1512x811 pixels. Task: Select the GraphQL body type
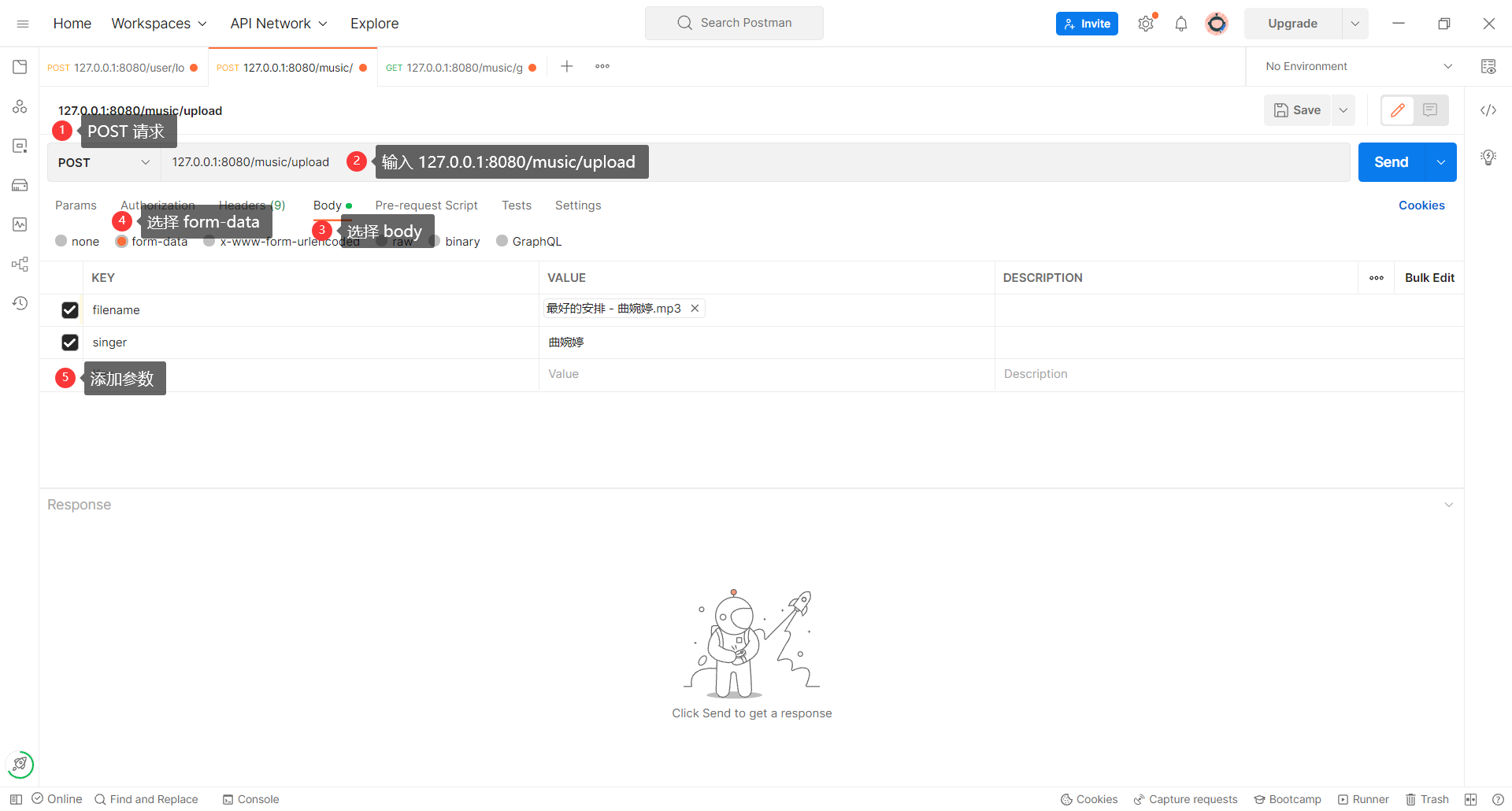pos(502,241)
